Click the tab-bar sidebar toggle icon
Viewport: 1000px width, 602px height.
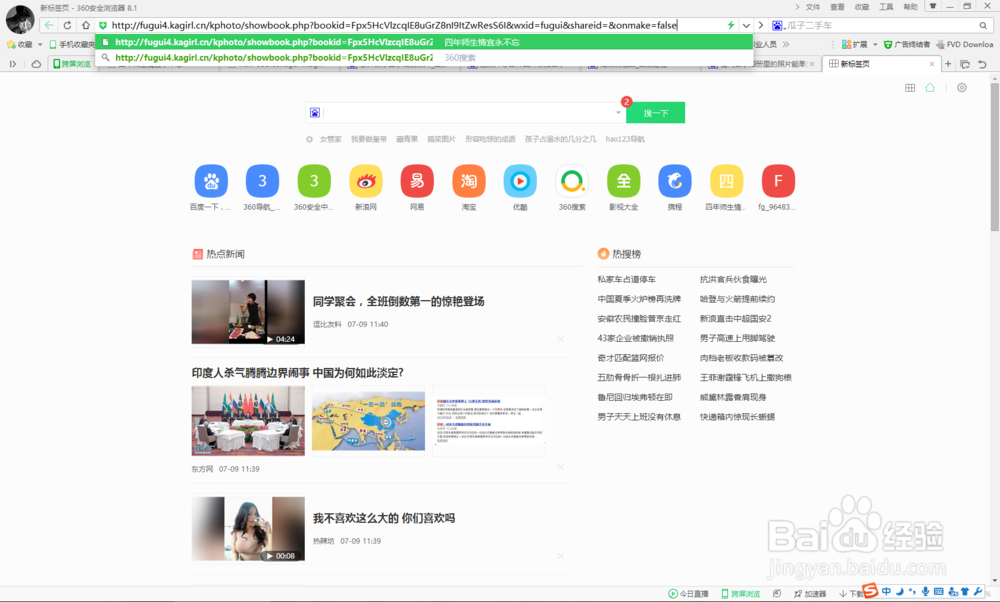[x=13, y=64]
